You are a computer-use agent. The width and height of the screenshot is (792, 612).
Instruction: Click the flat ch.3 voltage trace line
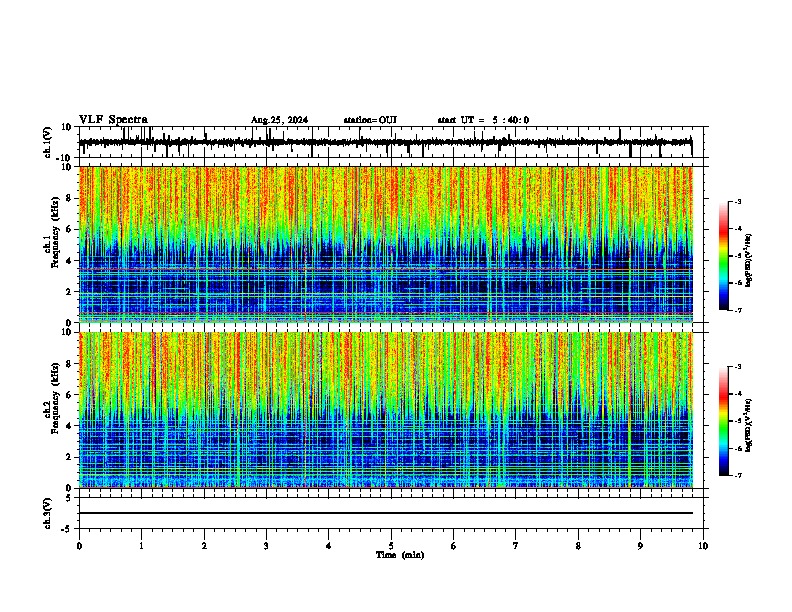(386, 513)
